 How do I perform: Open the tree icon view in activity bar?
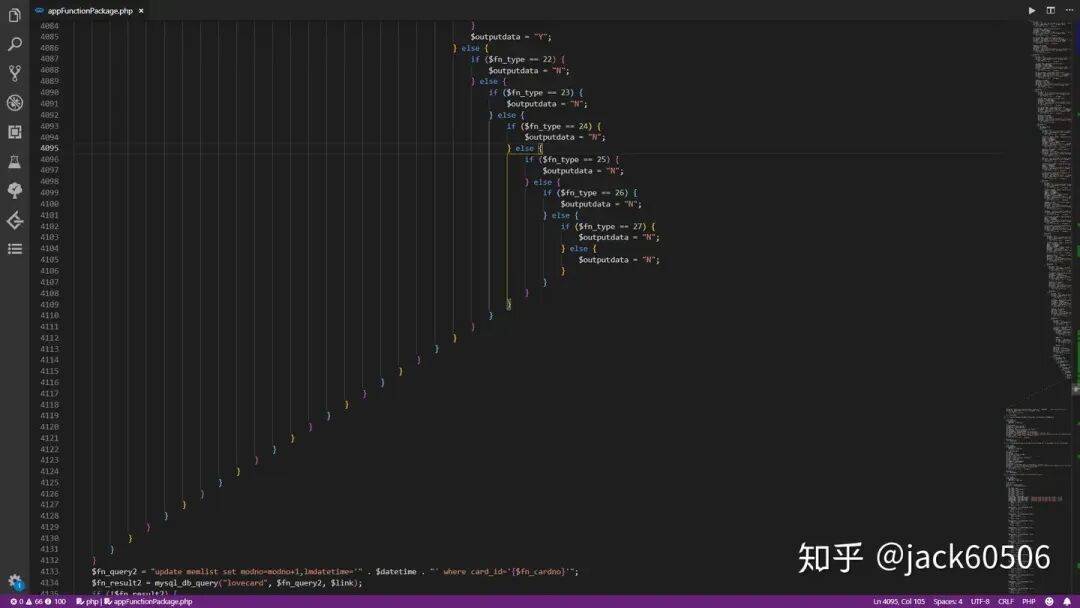click(x=14, y=191)
